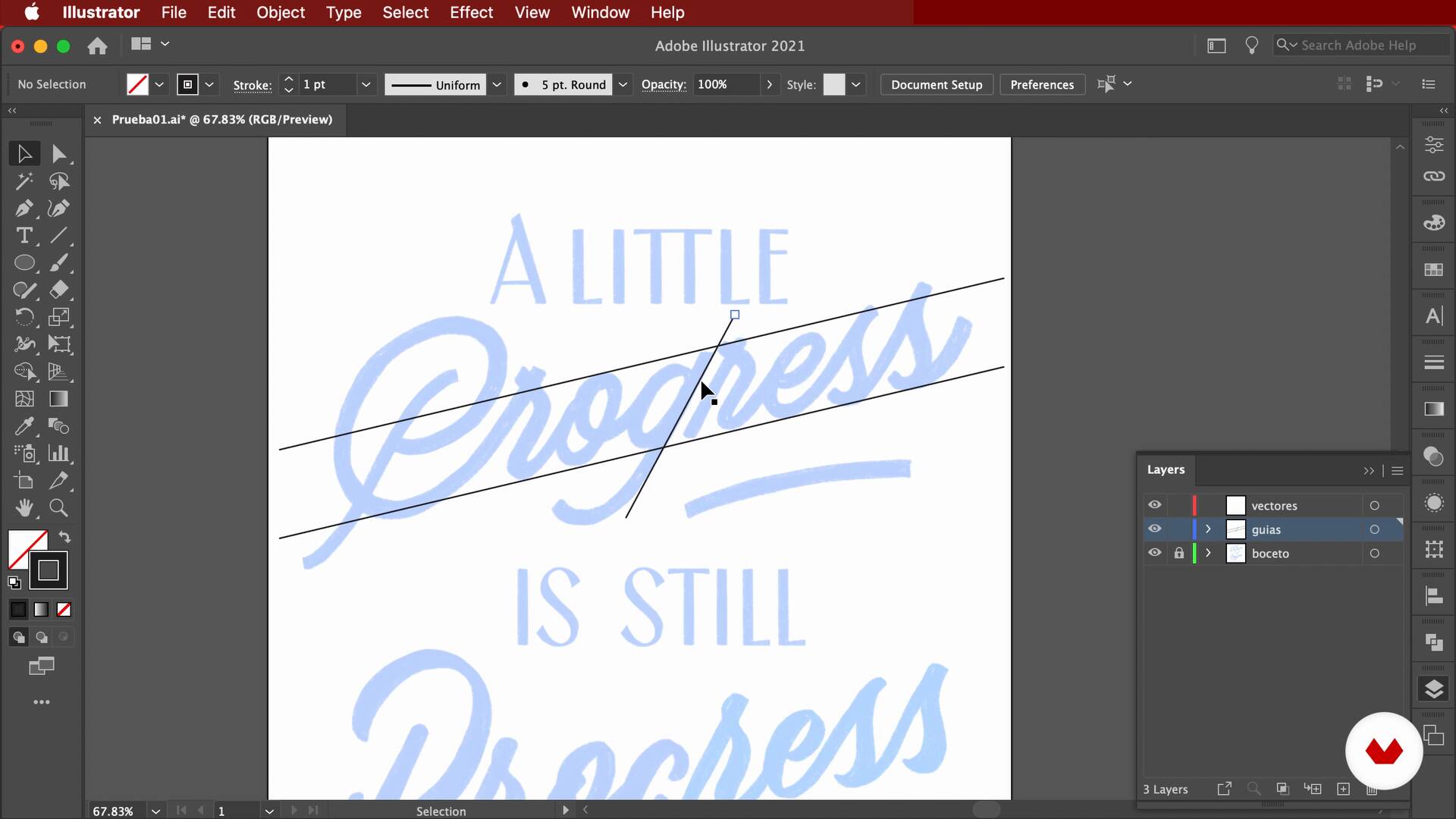Open the Layers panel from the dock

click(x=1433, y=689)
